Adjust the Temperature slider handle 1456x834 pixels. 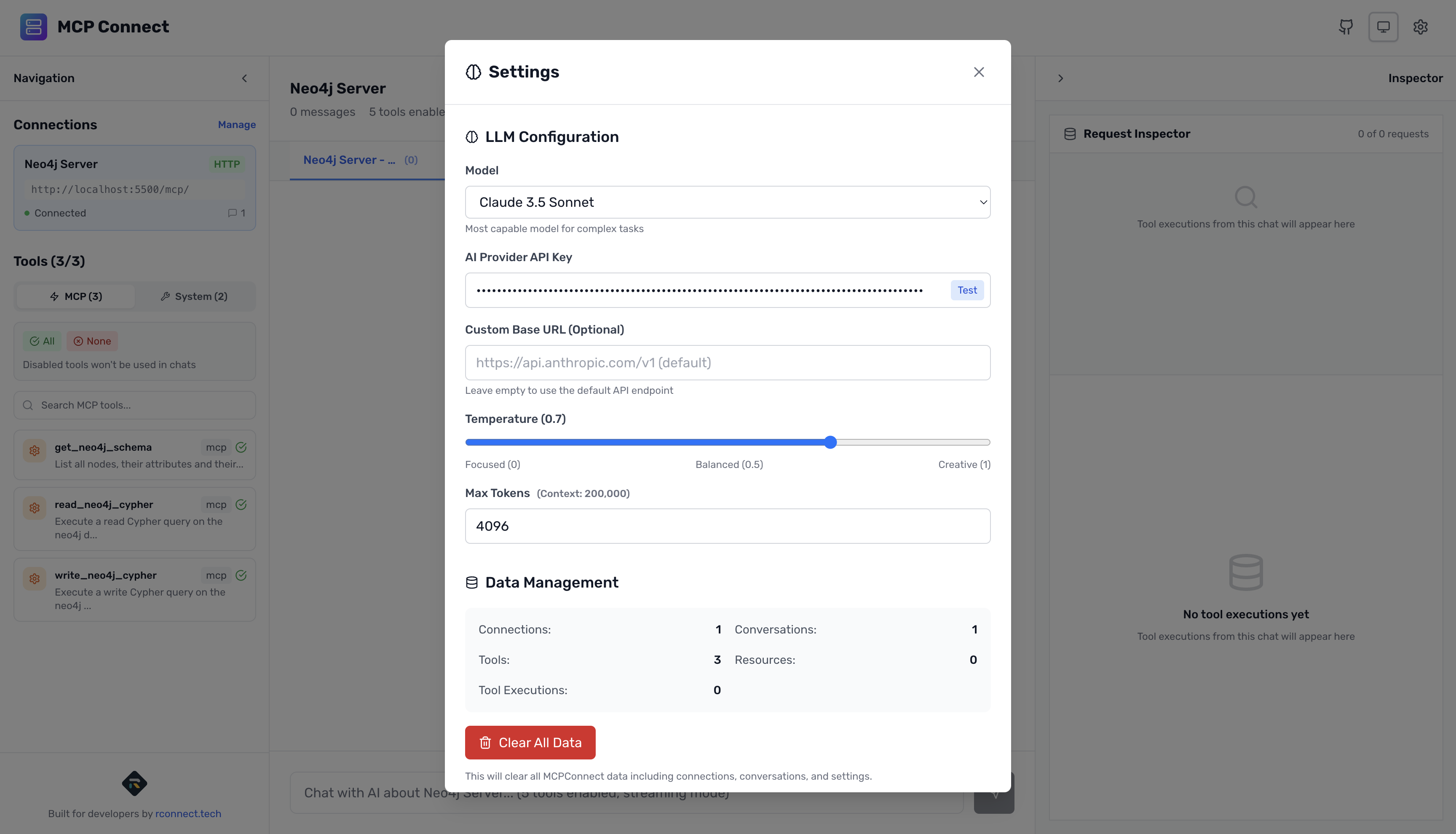click(830, 442)
